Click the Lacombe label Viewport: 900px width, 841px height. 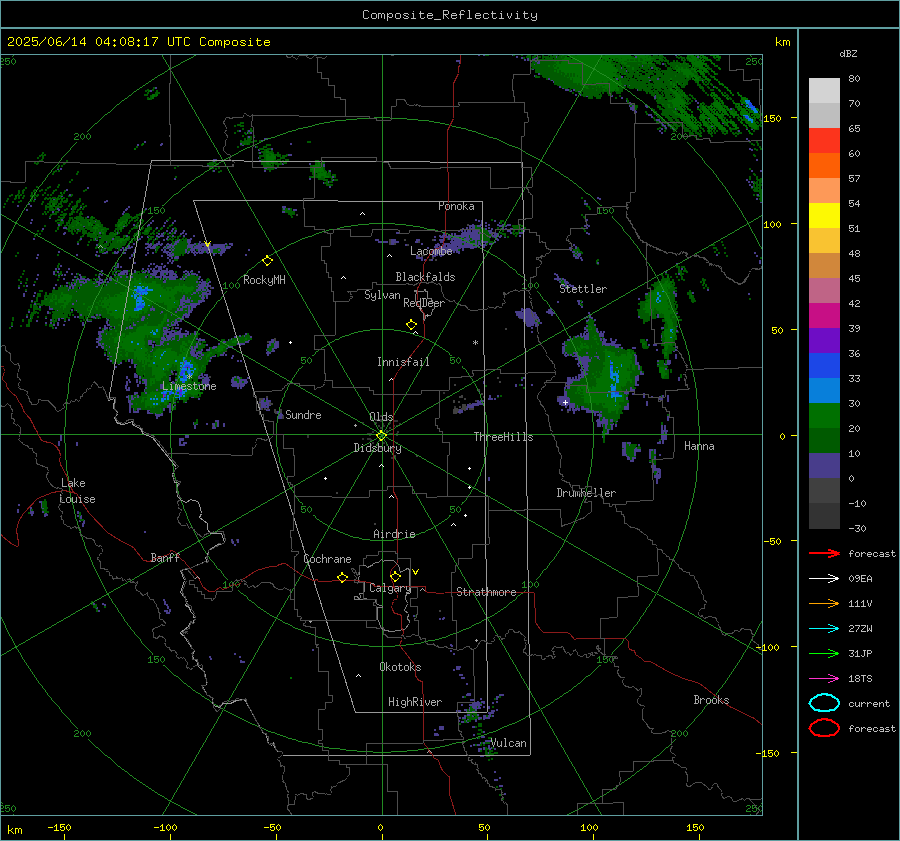click(x=431, y=251)
